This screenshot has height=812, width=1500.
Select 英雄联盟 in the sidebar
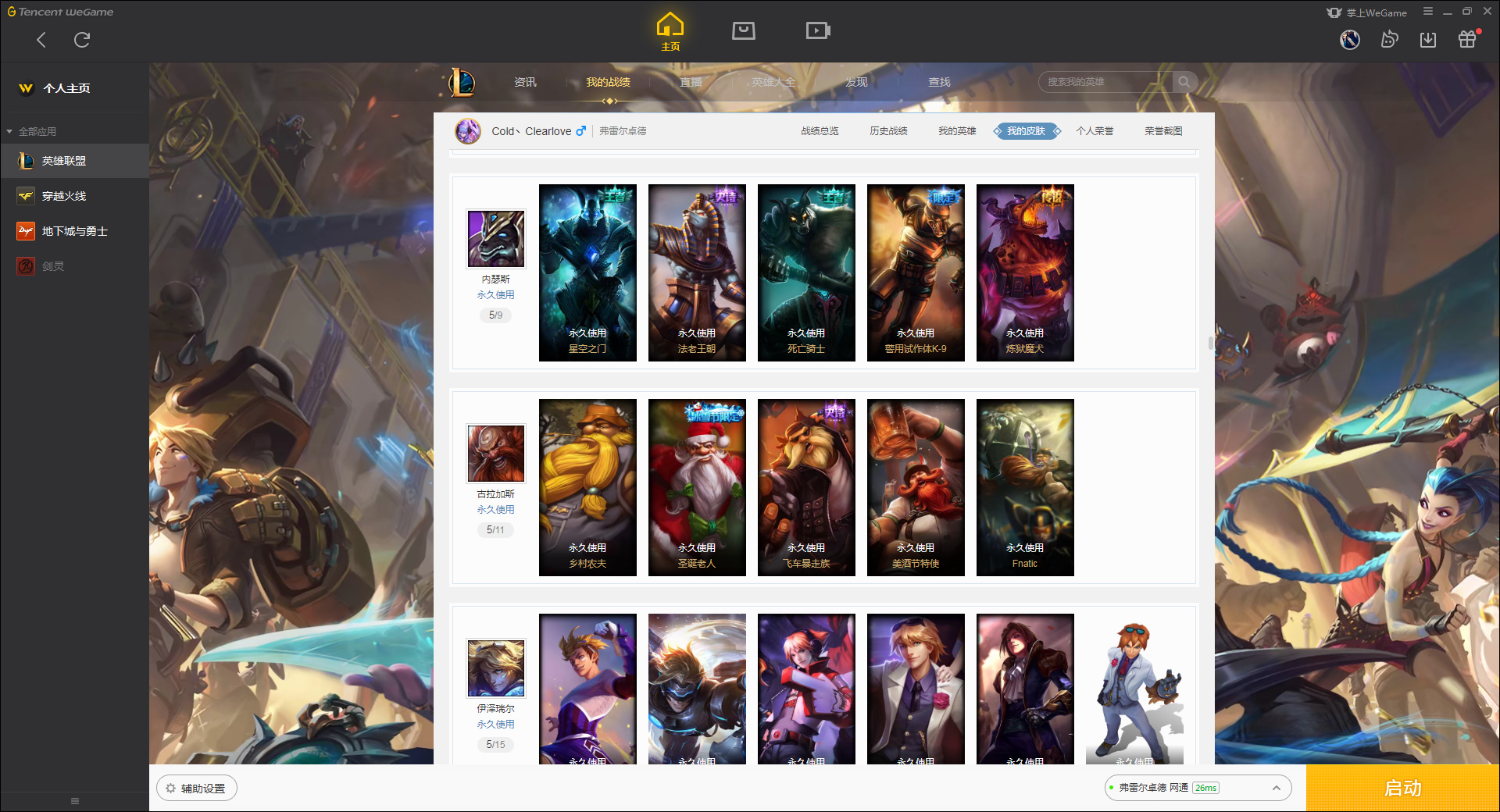pos(74,161)
